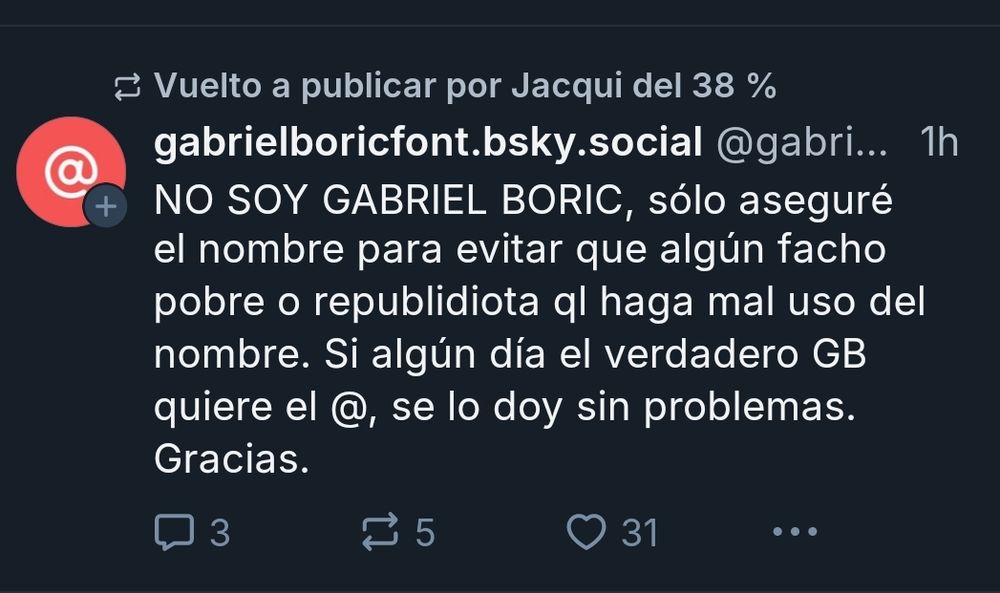
Task: Follow the account via the plus badge
Action: [x=106, y=206]
